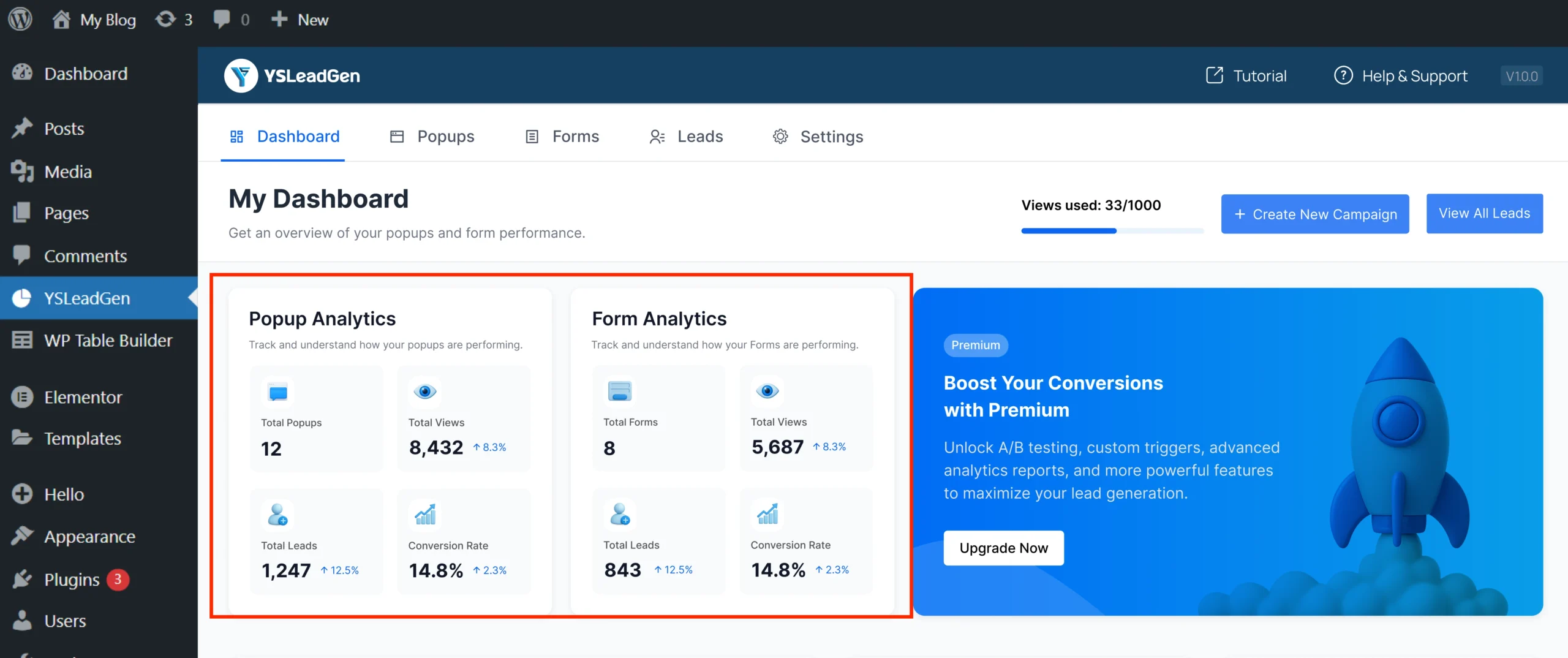Screen dimensions: 1568x658
Task: Click the Total Forms card icon
Action: click(619, 391)
